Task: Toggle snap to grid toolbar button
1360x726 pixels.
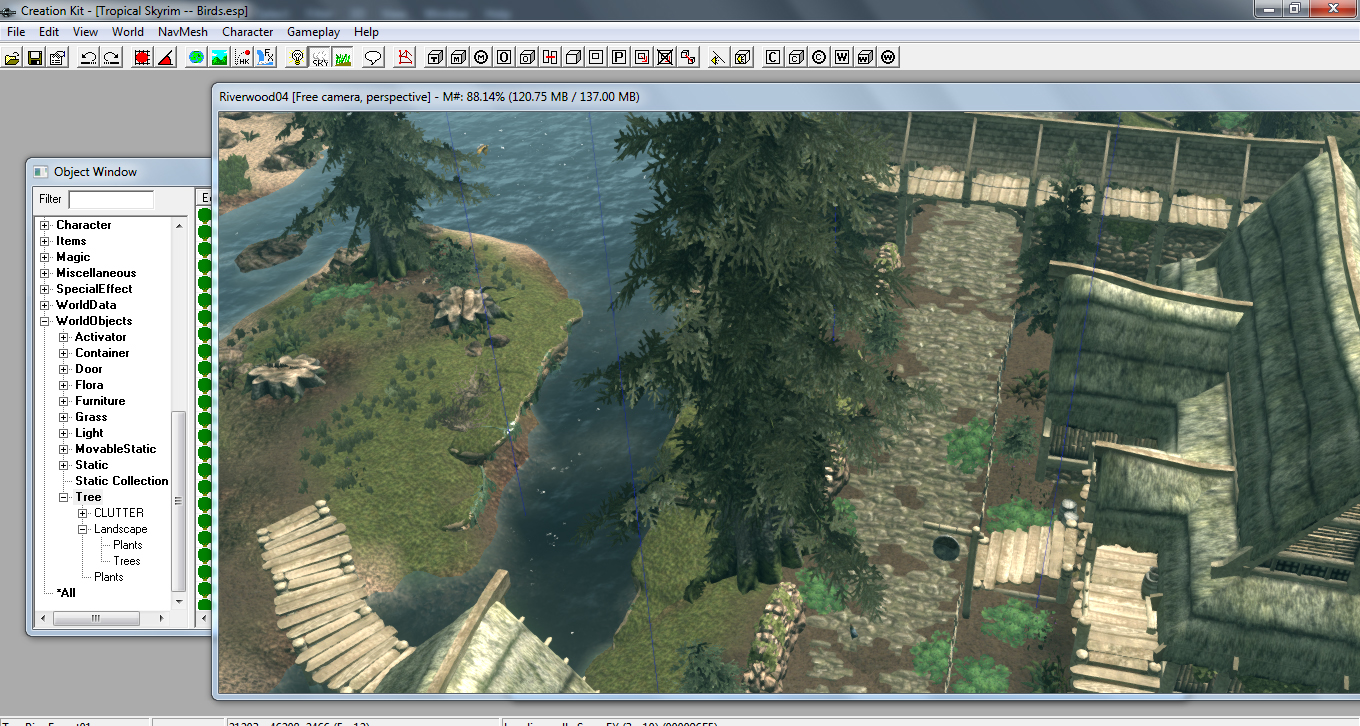Action: (142, 57)
